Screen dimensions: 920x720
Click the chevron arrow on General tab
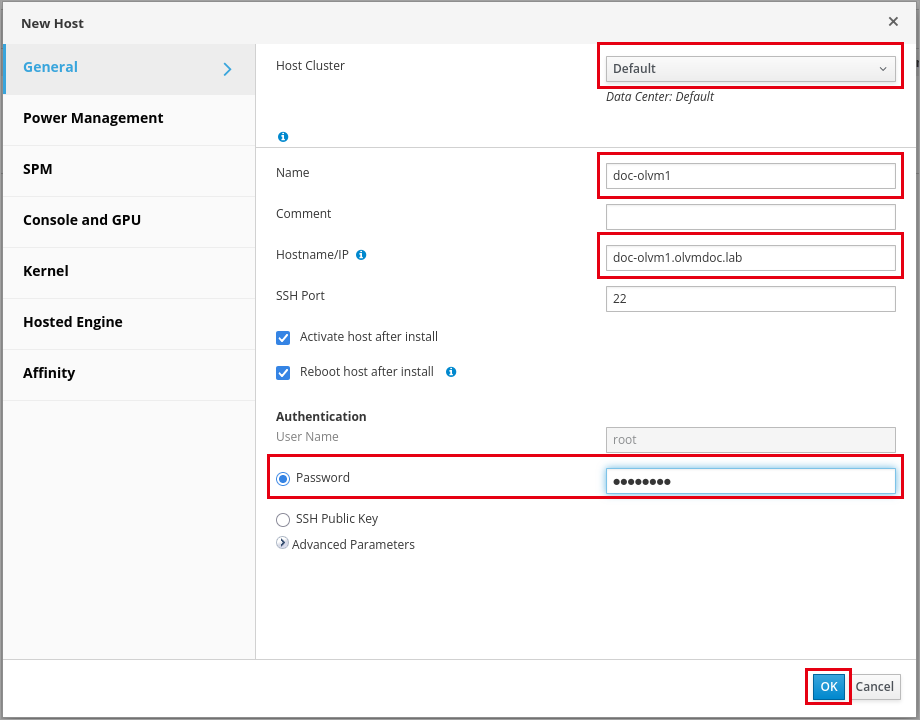(x=228, y=69)
